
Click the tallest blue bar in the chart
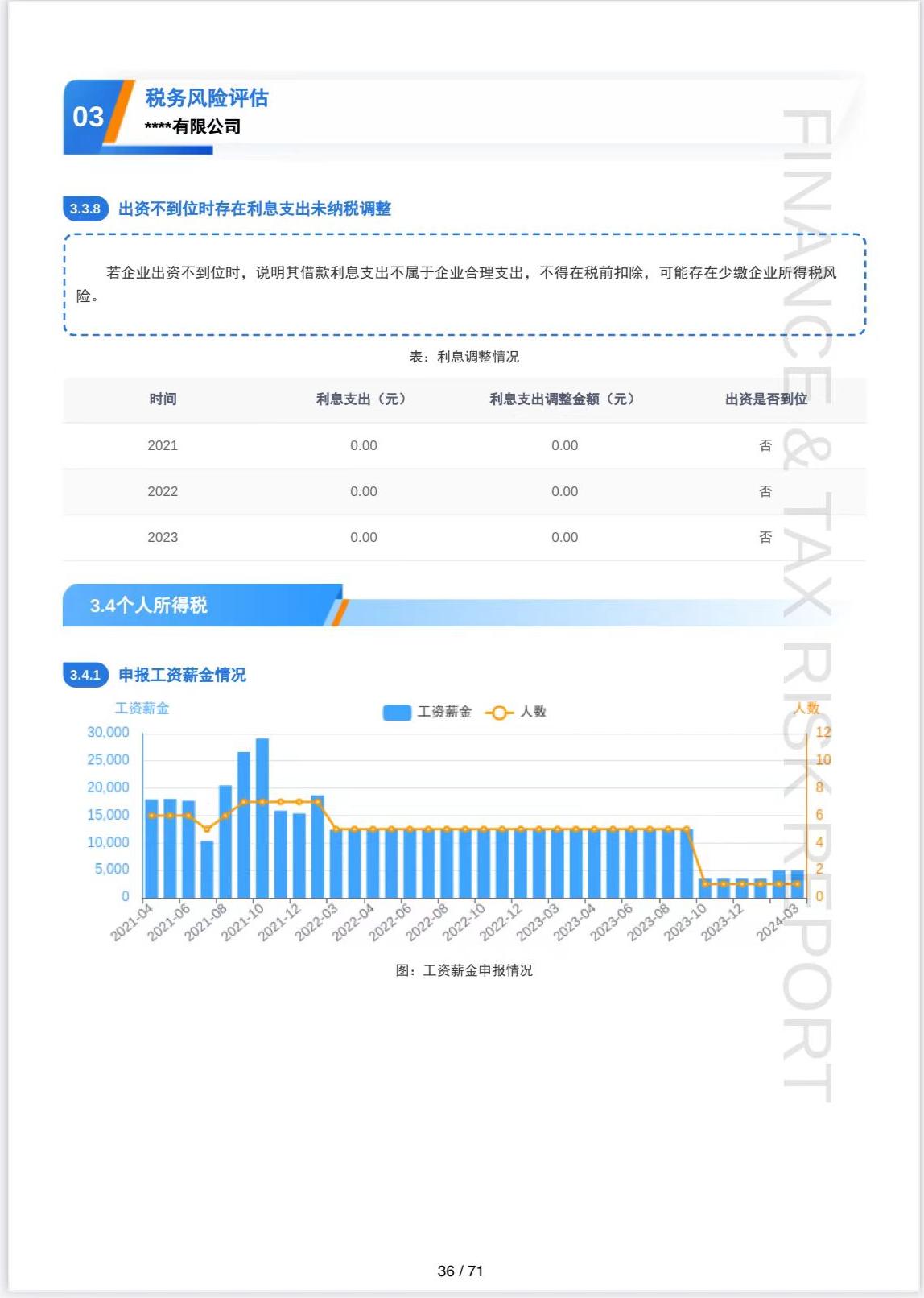(x=262, y=818)
